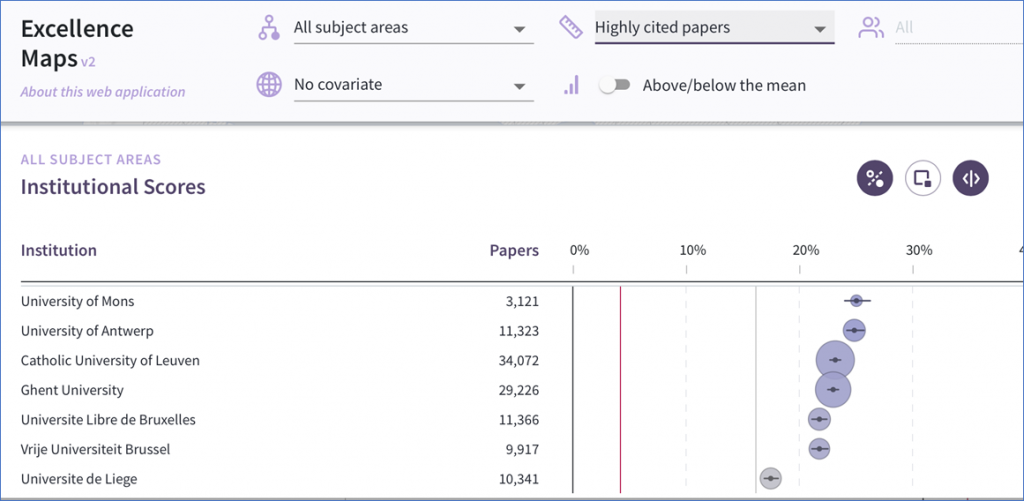Click the code embed round button
1024x501 pixels.
[x=970, y=178]
